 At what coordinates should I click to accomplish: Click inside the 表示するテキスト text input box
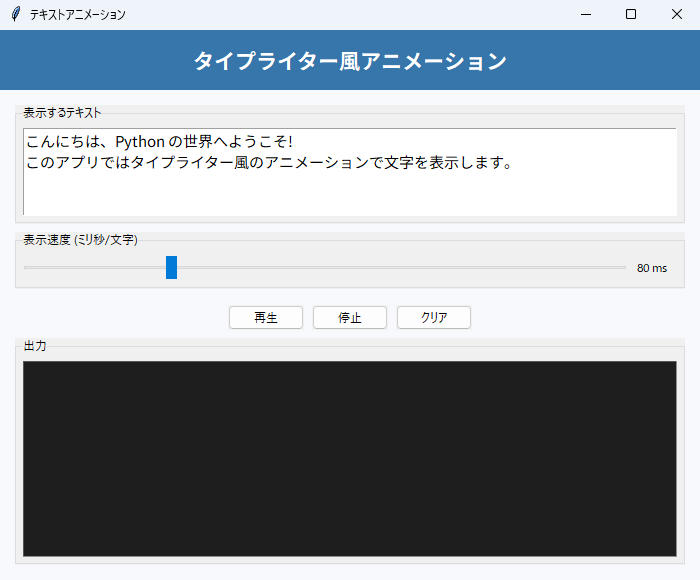point(350,172)
